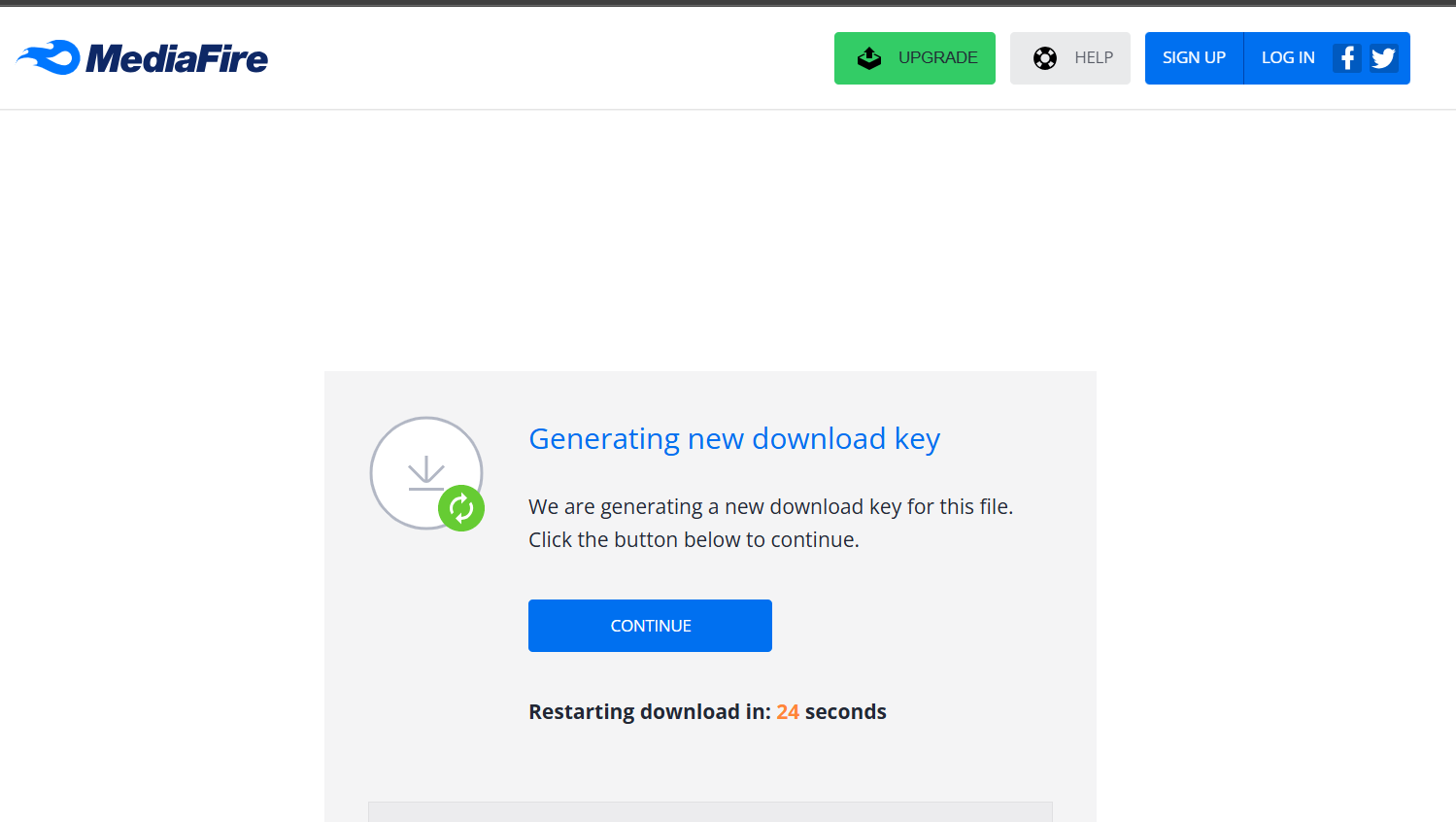Click the life-ring icon beside HELP

tap(1045, 57)
